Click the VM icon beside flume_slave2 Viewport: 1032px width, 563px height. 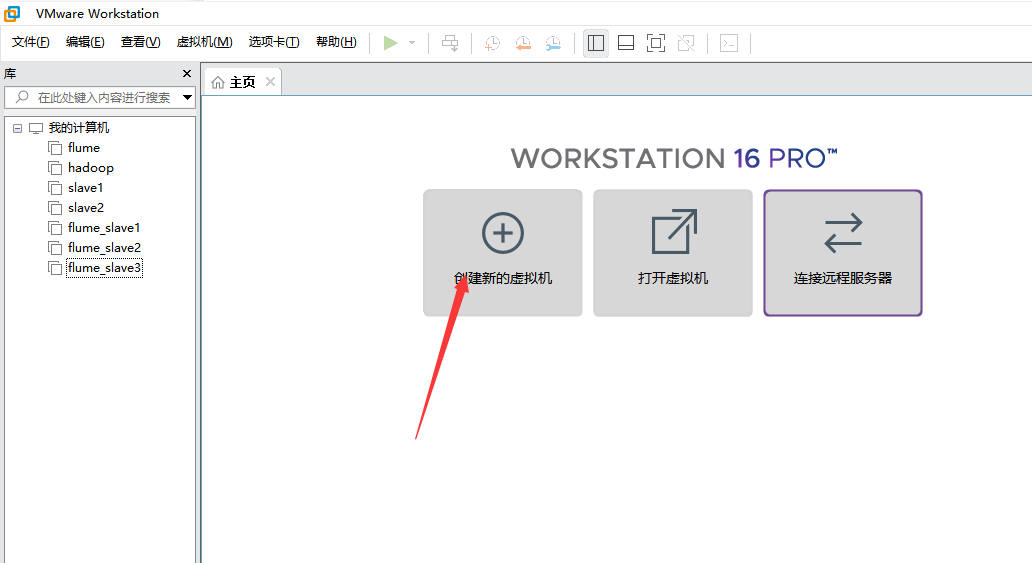(55, 248)
